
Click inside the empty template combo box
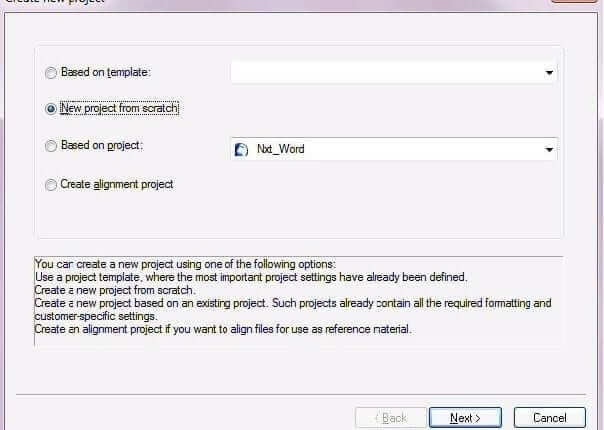click(x=394, y=72)
